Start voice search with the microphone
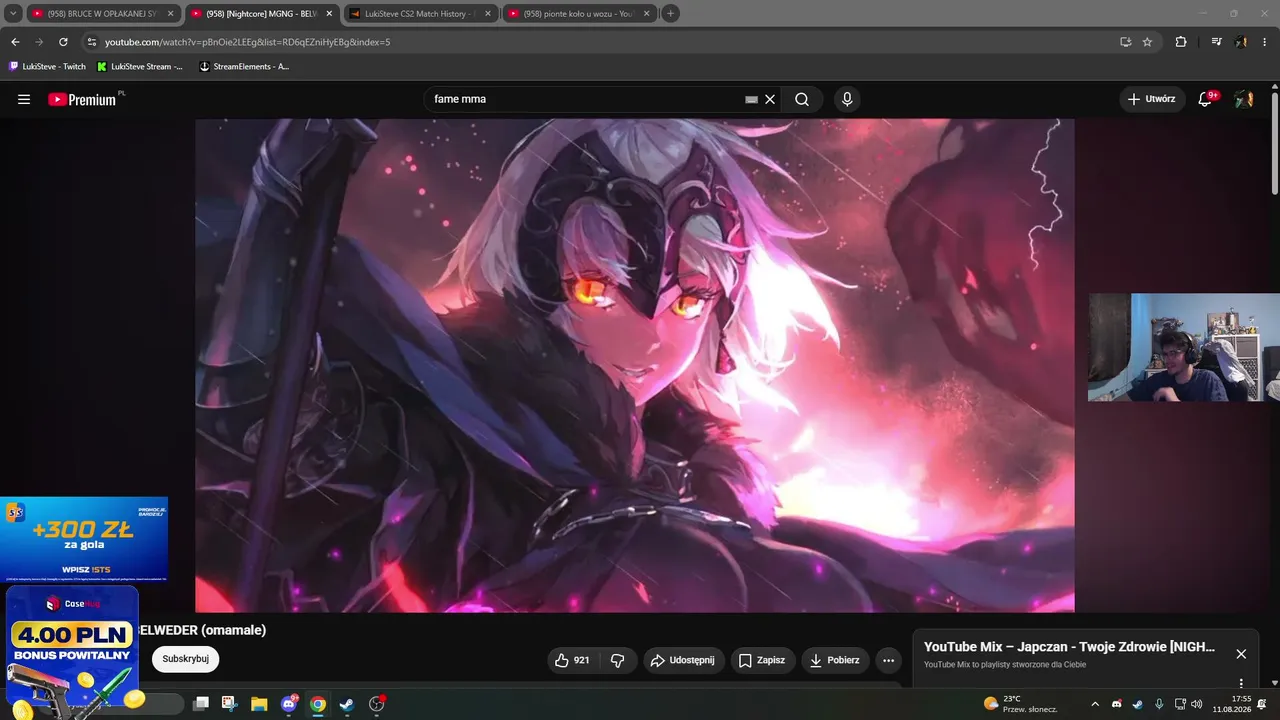Viewport: 1280px width, 720px height. coord(847,99)
